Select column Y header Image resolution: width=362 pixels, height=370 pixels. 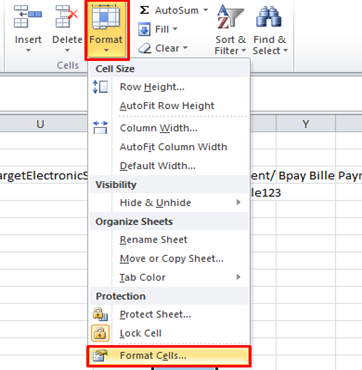[305, 124]
